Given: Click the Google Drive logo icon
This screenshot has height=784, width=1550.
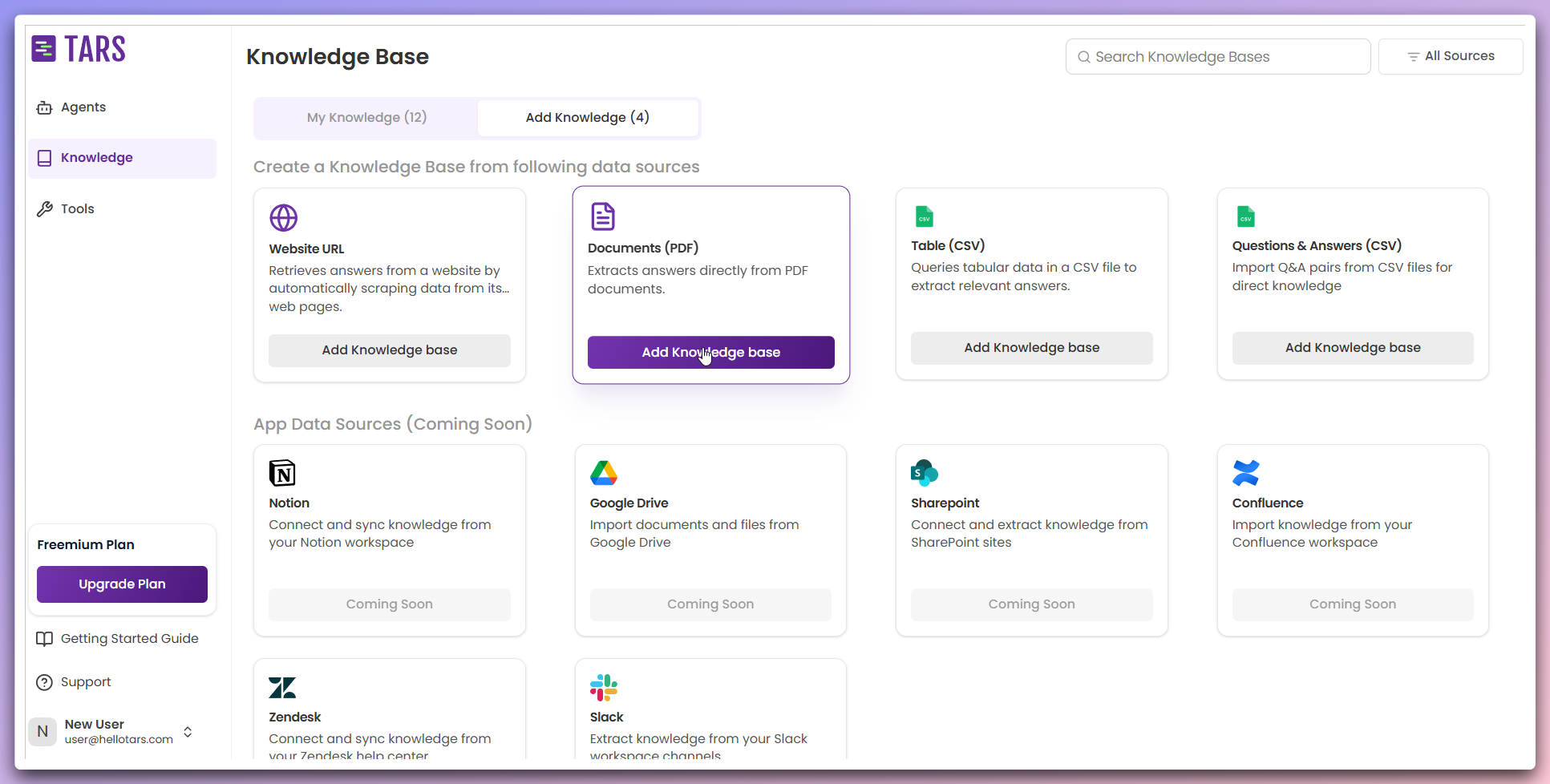Looking at the screenshot, I should (604, 473).
